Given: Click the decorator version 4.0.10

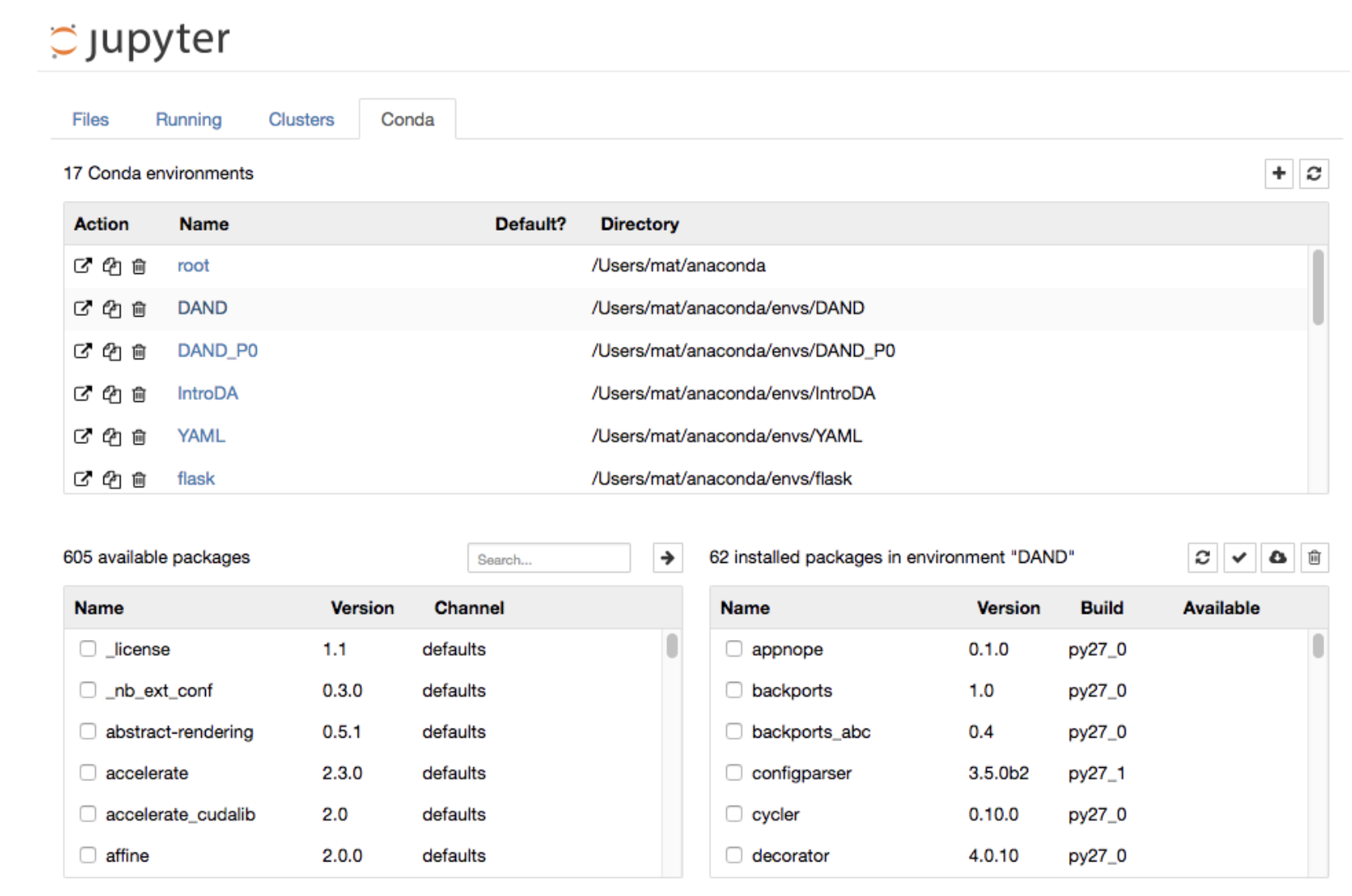Looking at the screenshot, I should coord(993,856).
